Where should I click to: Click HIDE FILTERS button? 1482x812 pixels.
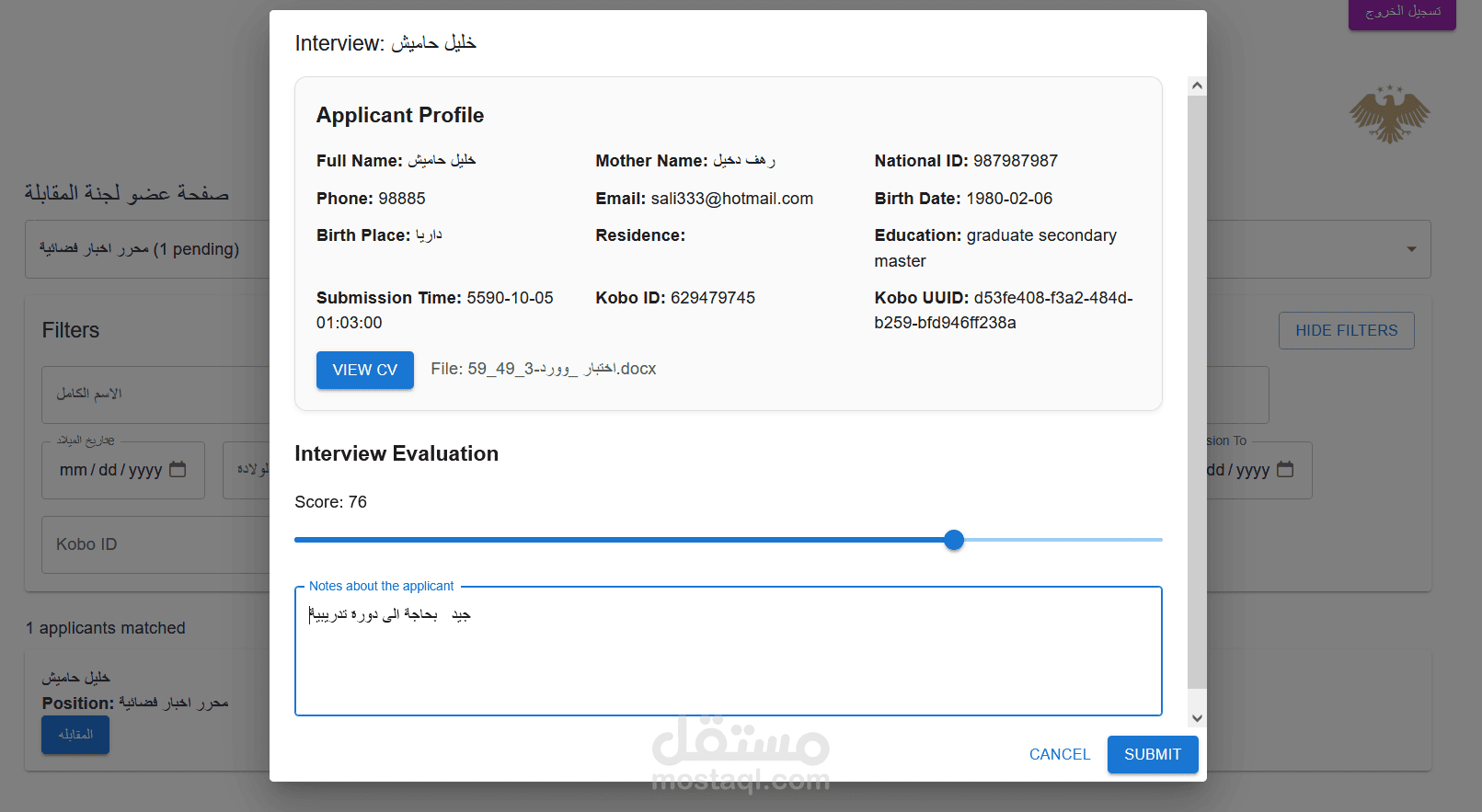(x=1347, y=330)
